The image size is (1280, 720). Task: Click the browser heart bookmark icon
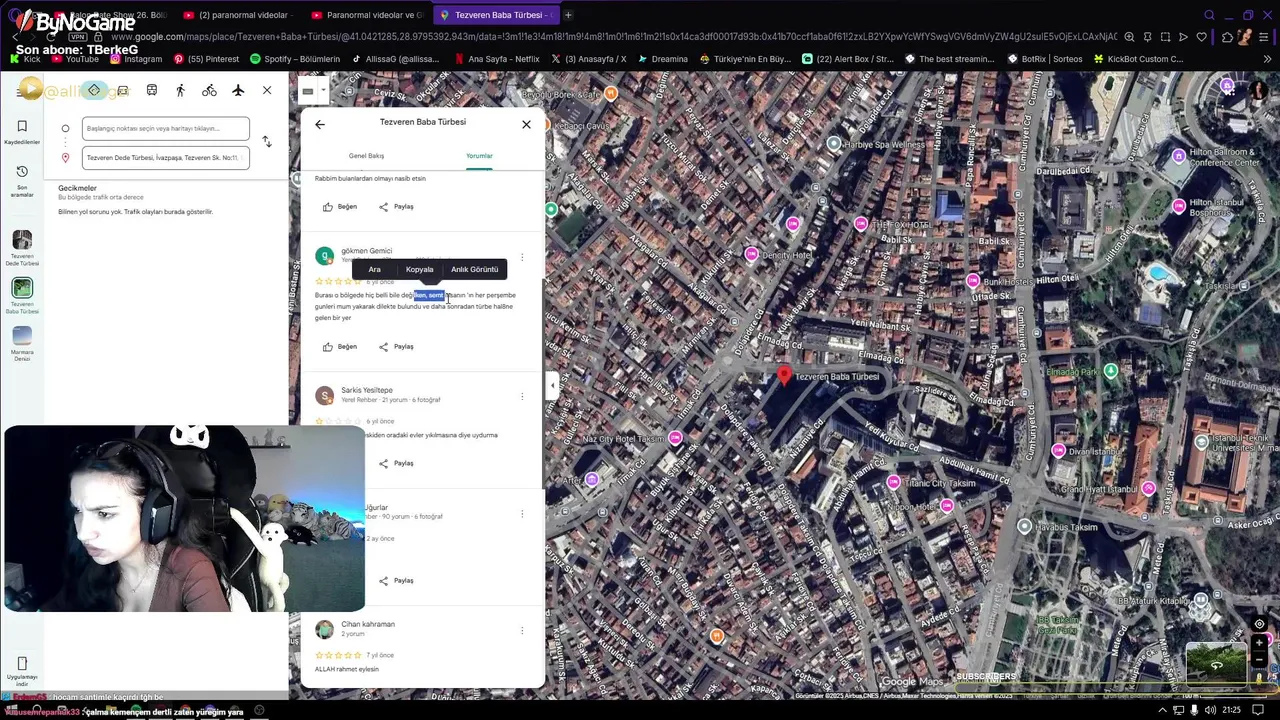point(1202,37)
